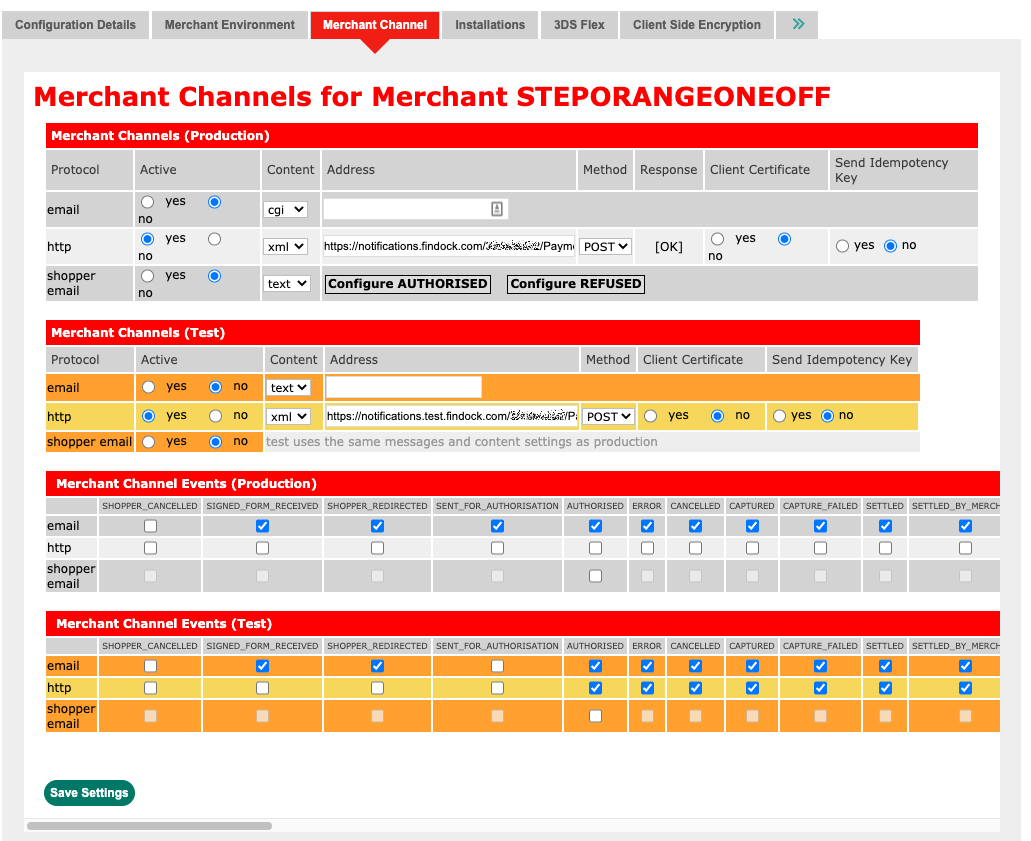Click the Configure REFUSED button
Viewport: 1031px width, 841px height.
[575, 284]
